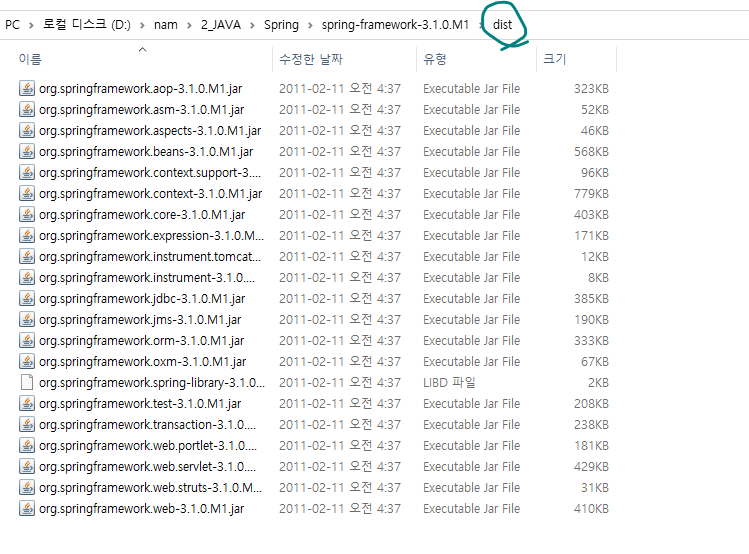The width and height of the screenshot is (749, 554).
Task: Click the blank file icon of org.springframework.spring-library
Action: (27, 383)
